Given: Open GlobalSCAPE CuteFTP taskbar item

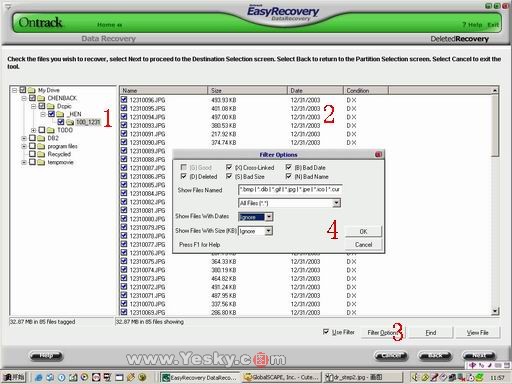Looking at the screenshot, I should pos(282,377).
